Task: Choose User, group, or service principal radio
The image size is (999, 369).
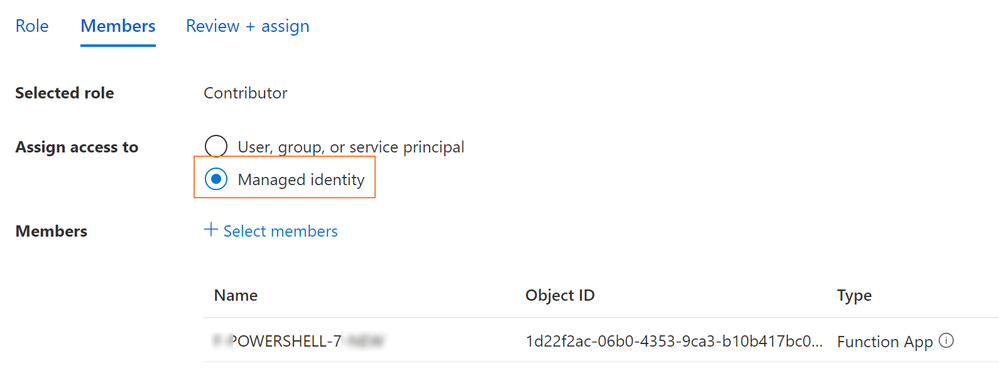Action: click(216, 147)
